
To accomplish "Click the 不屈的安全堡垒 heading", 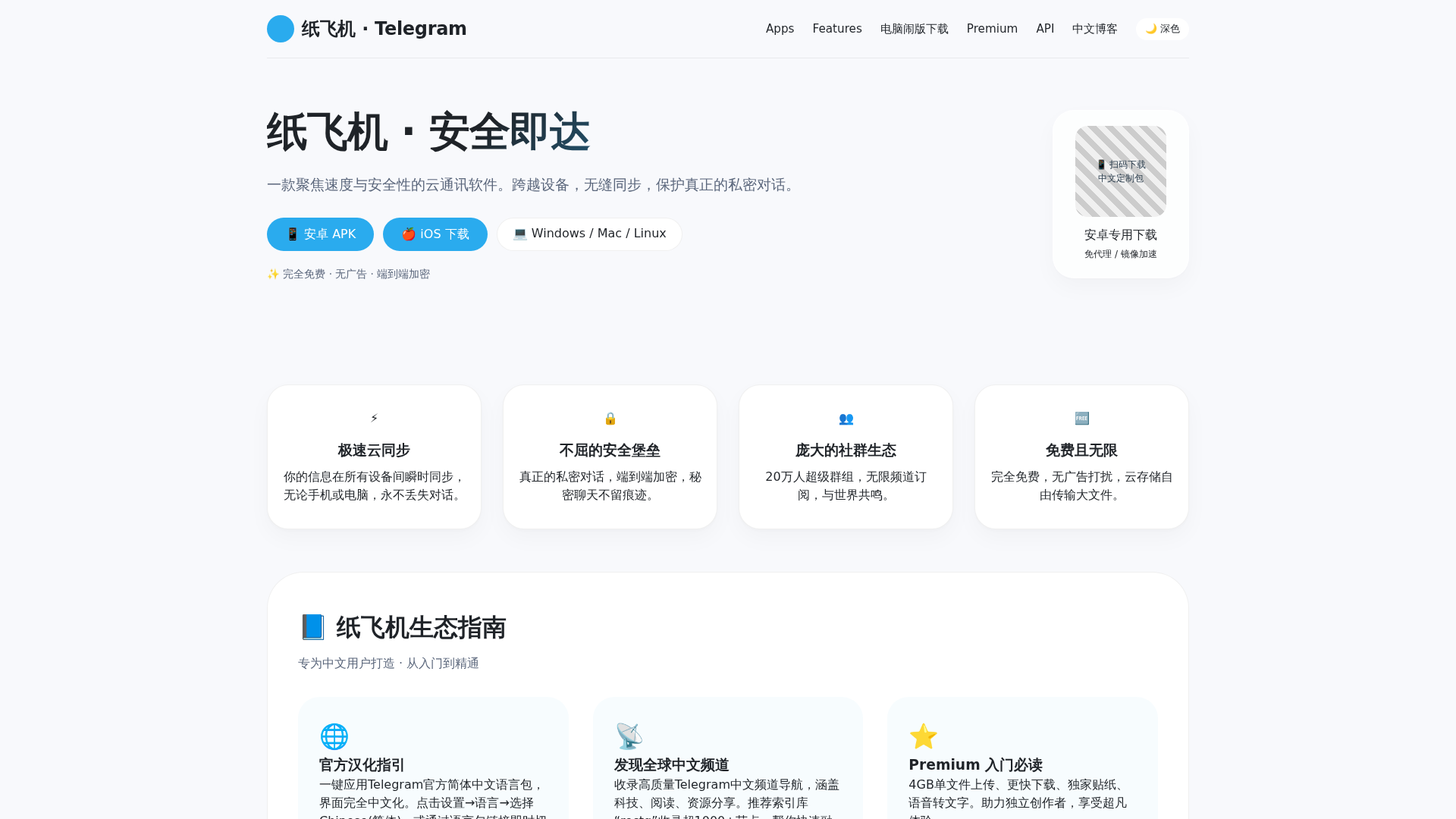I will pos(610,450).
